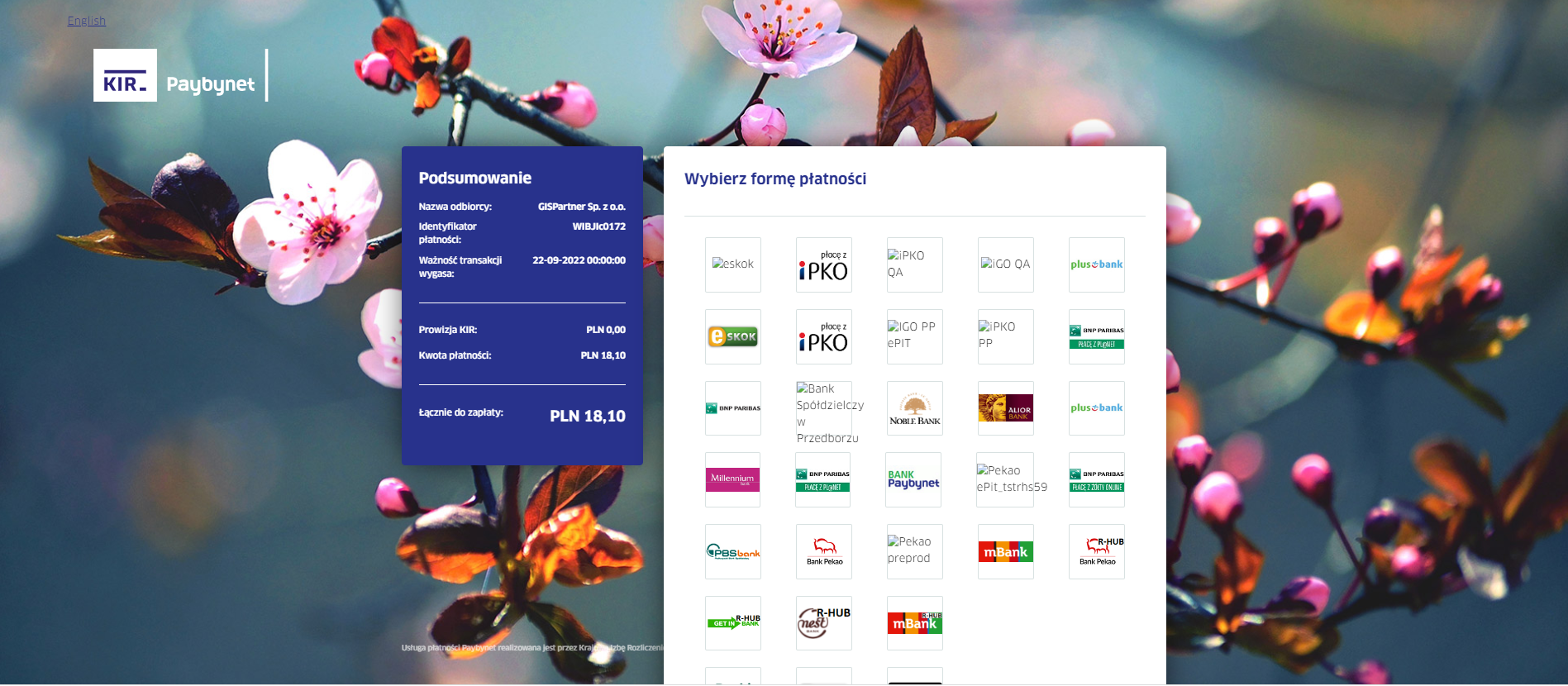Pick the Alior Bank payment tile
Image resolution: width=1568 pixels, height=686 pixels.
click(x=1006, y=408)
